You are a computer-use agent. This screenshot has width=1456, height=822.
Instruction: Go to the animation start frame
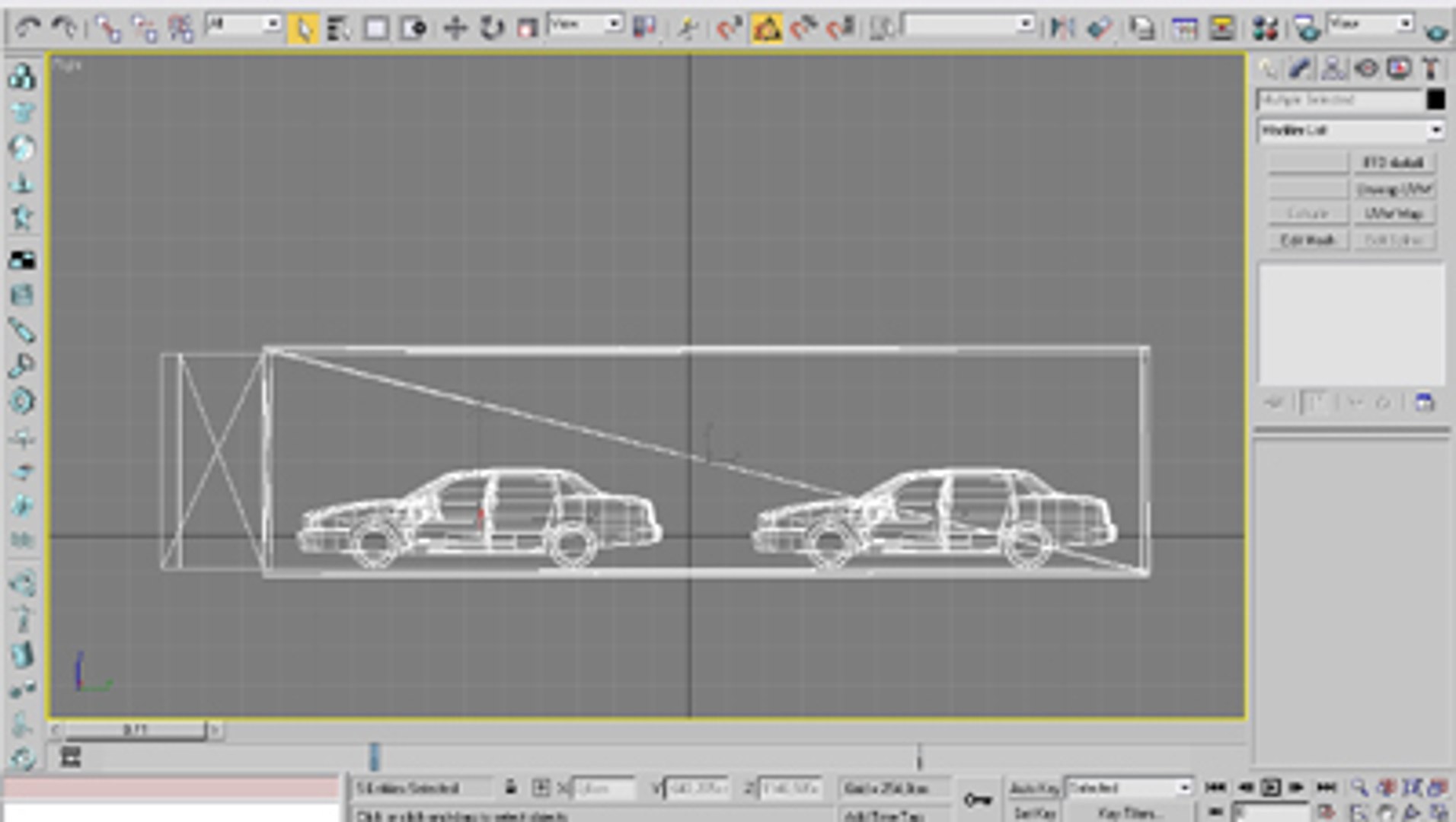[x=1215, y=787]
